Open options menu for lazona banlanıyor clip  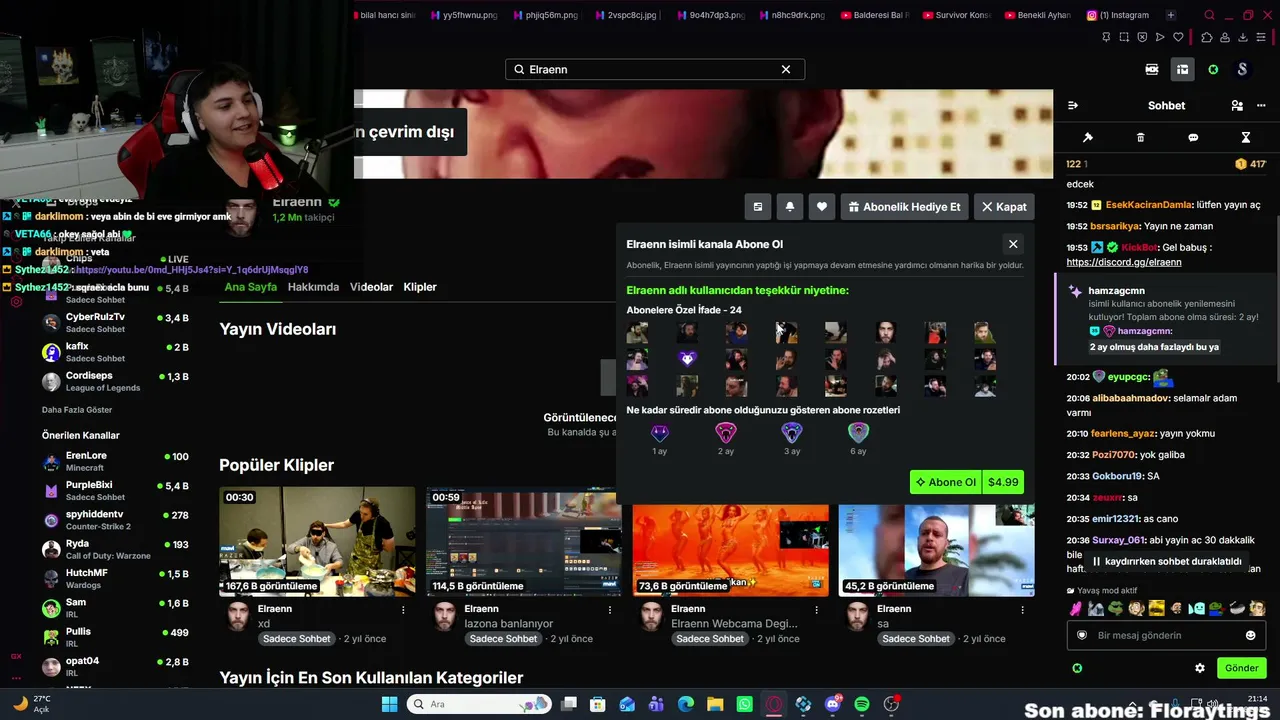(x=610, y=609)
